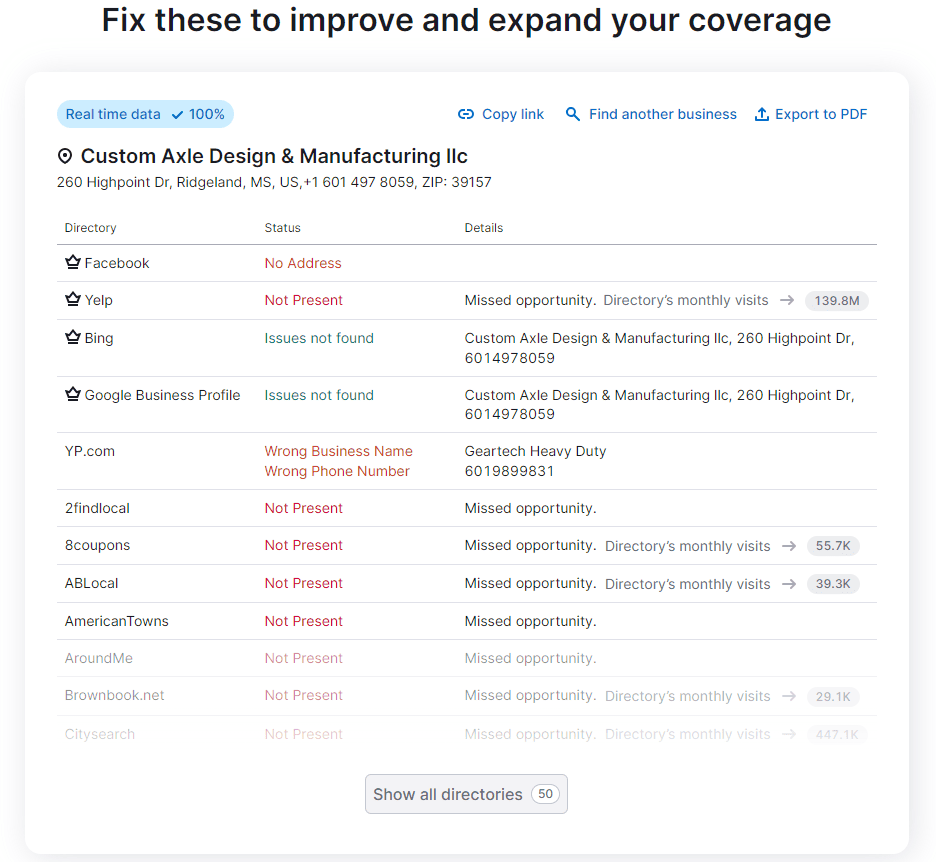The height and width of the screenshot is (862, 936).
Task: Click the crown icon next to Bing
Action: [73, 337]
